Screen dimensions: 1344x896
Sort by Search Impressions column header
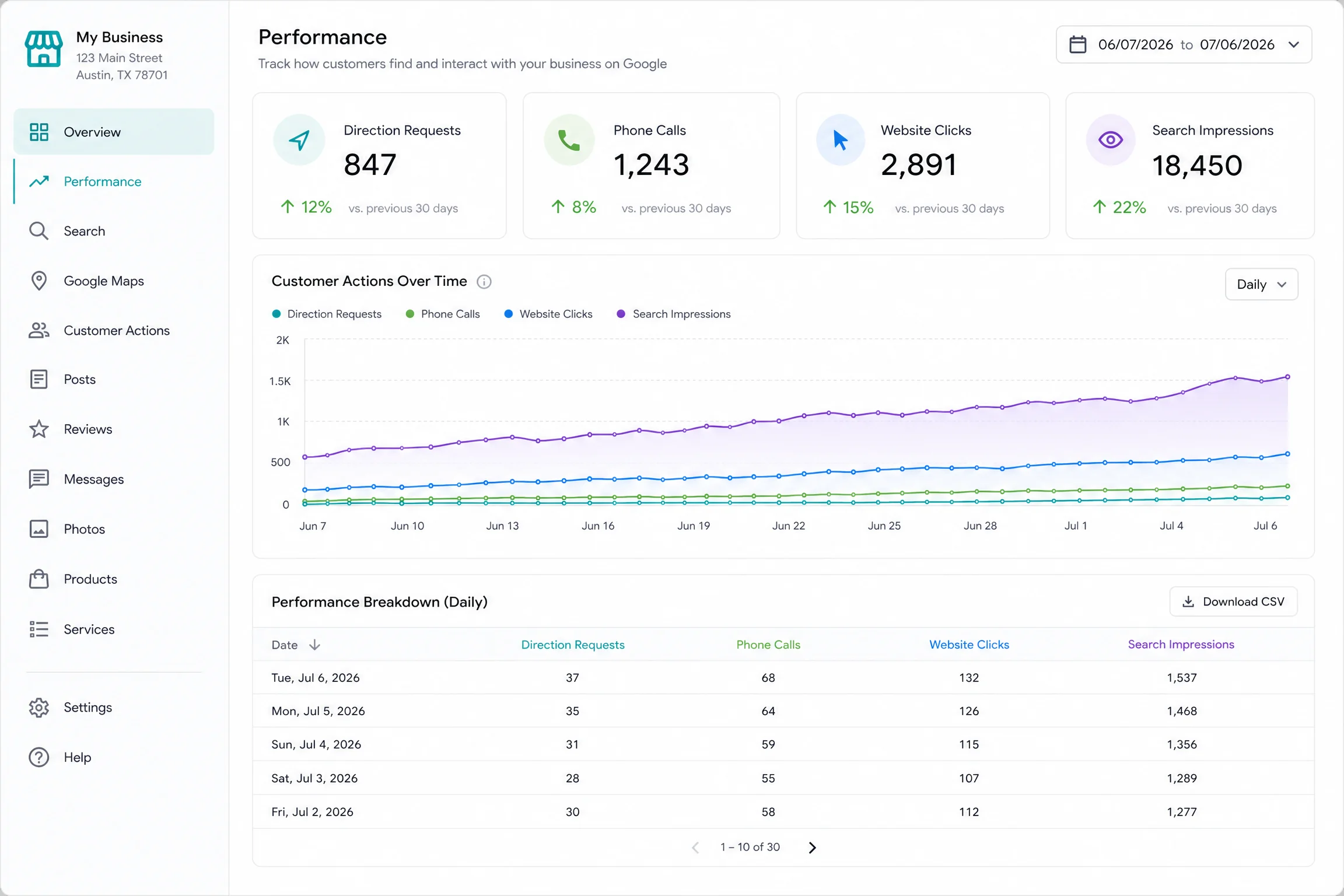point(1181,645)
